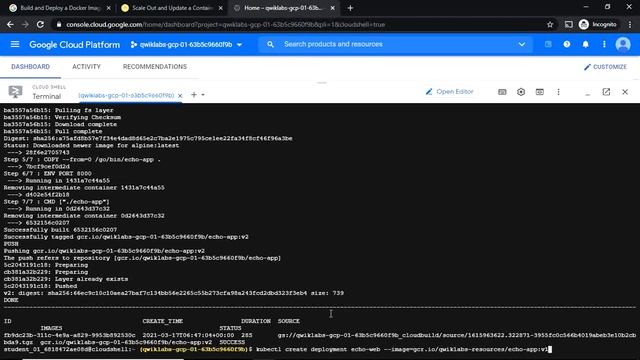Open Cloud Shell in a new window
640x360 pixels.
coord(606,92)
